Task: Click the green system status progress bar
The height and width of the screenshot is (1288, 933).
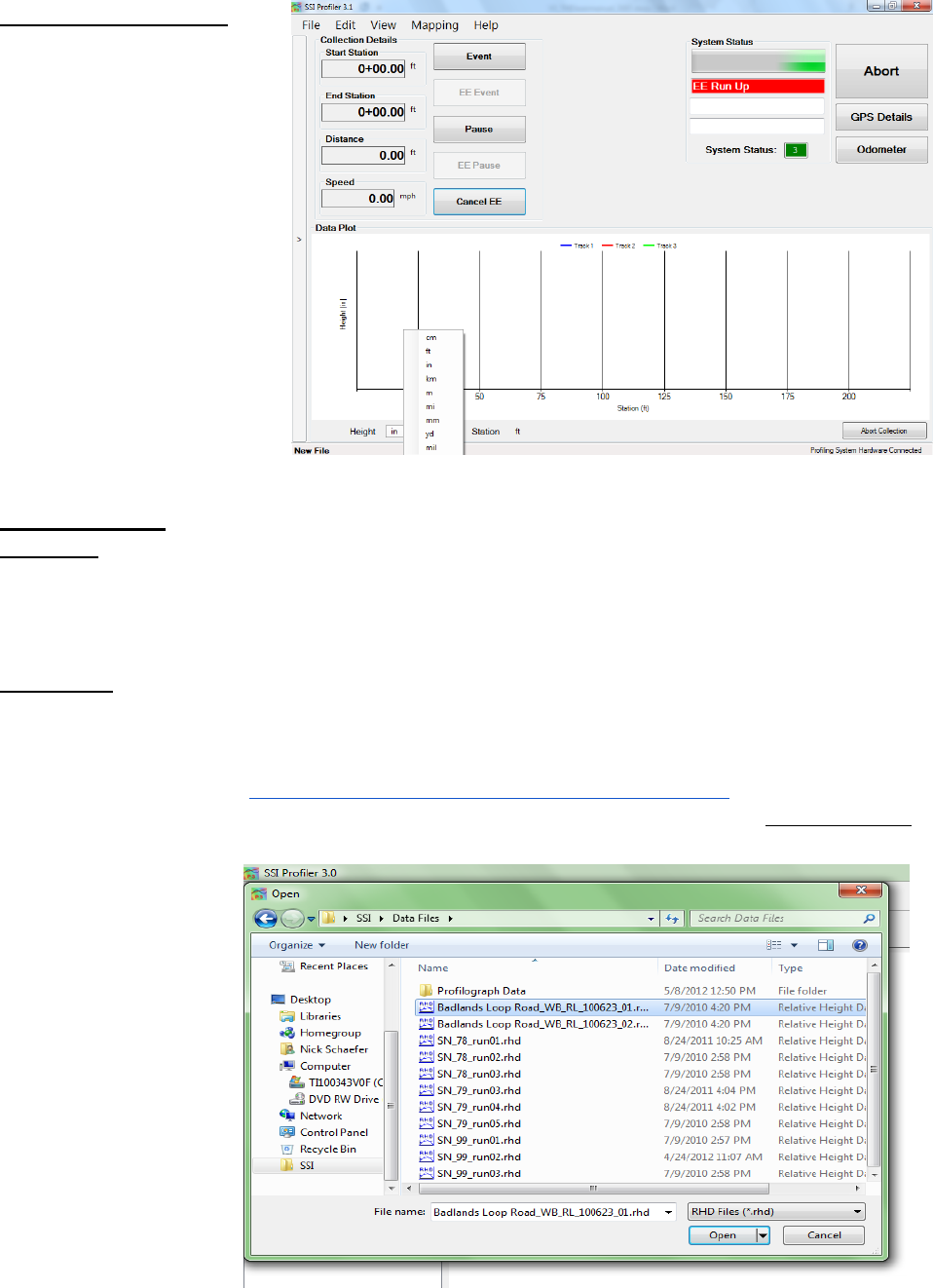Action: tap(759, 61)
